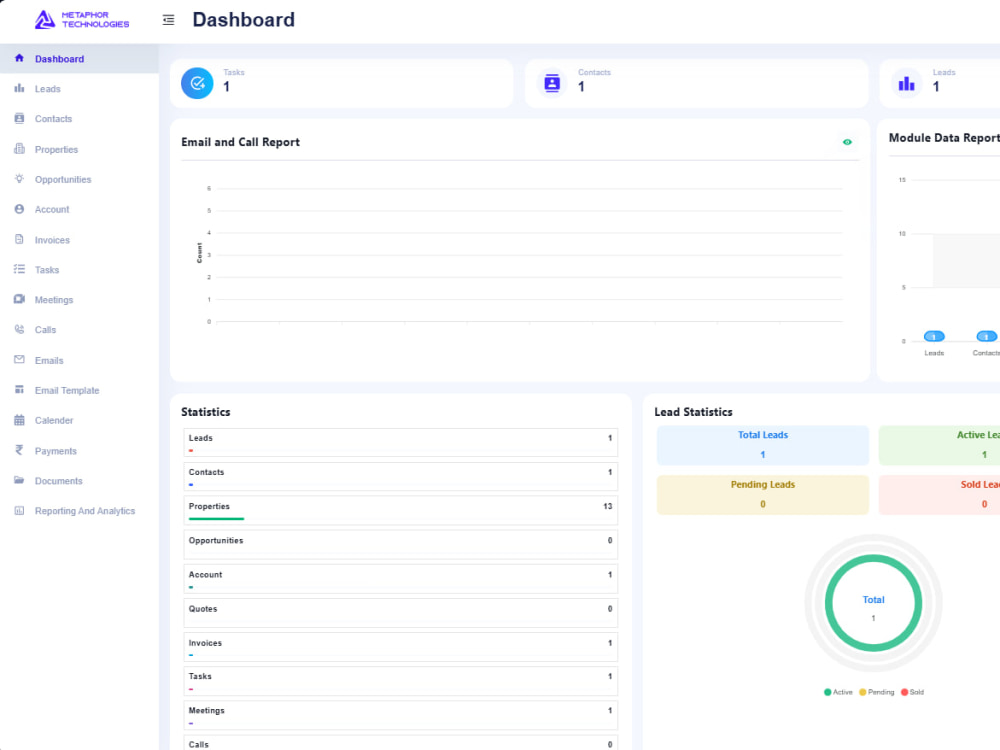The width and height of the screenshot is (1000, 750).
Task: Navigate to Email Template via sidebar label
Action: click(x=67, y=390)
